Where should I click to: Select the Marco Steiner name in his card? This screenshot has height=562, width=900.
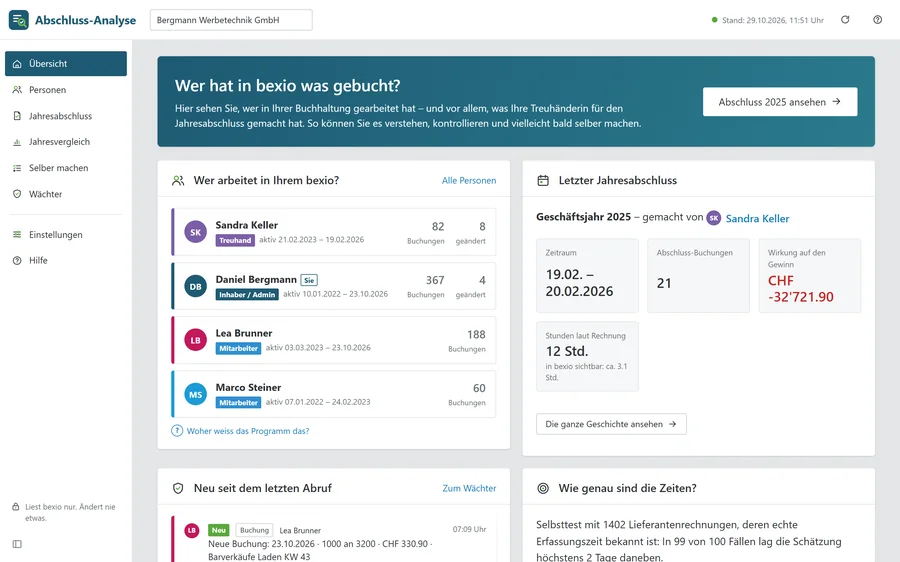point(249,387)
